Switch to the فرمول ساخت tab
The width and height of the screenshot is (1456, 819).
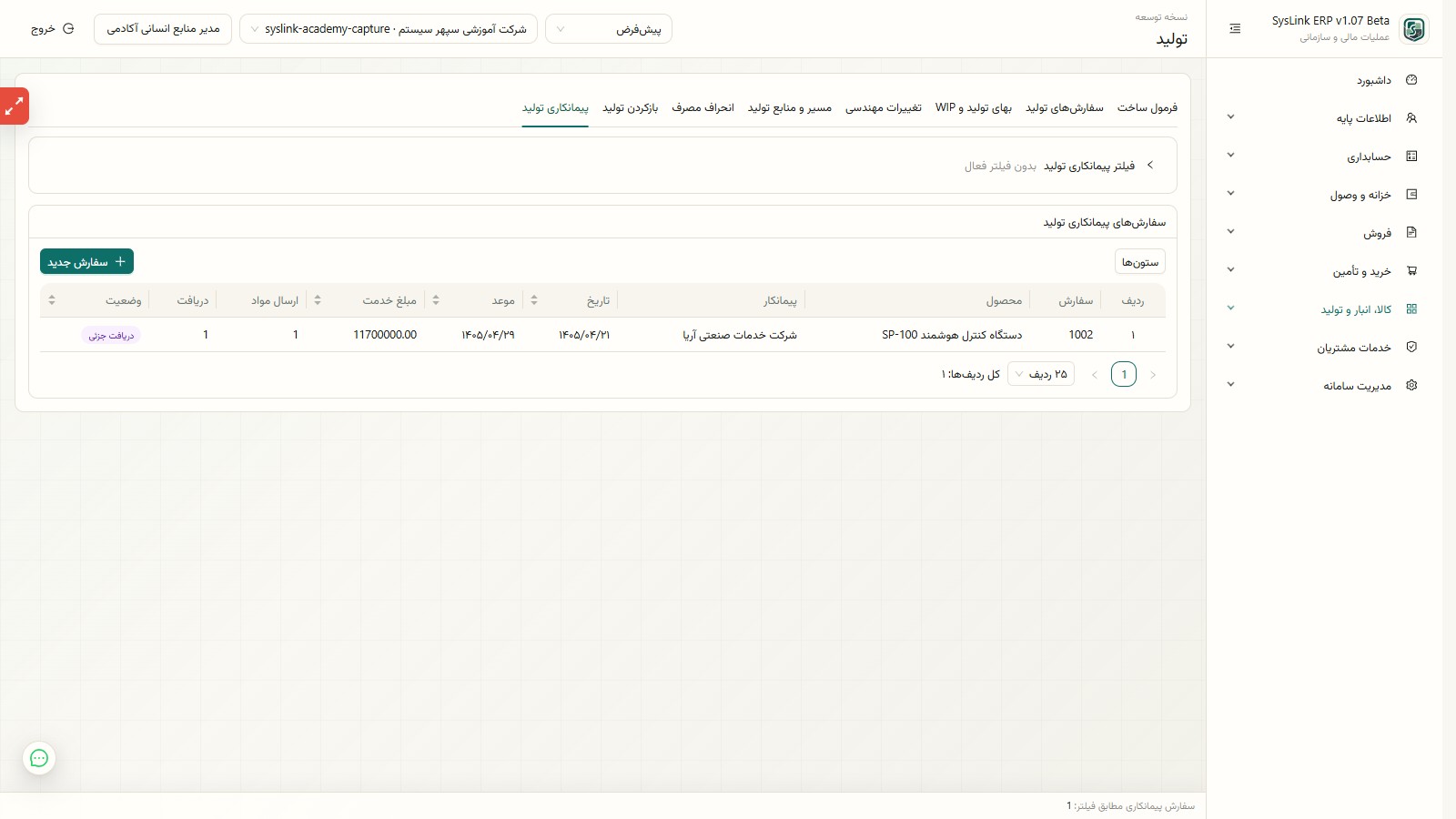point(1148,108)
